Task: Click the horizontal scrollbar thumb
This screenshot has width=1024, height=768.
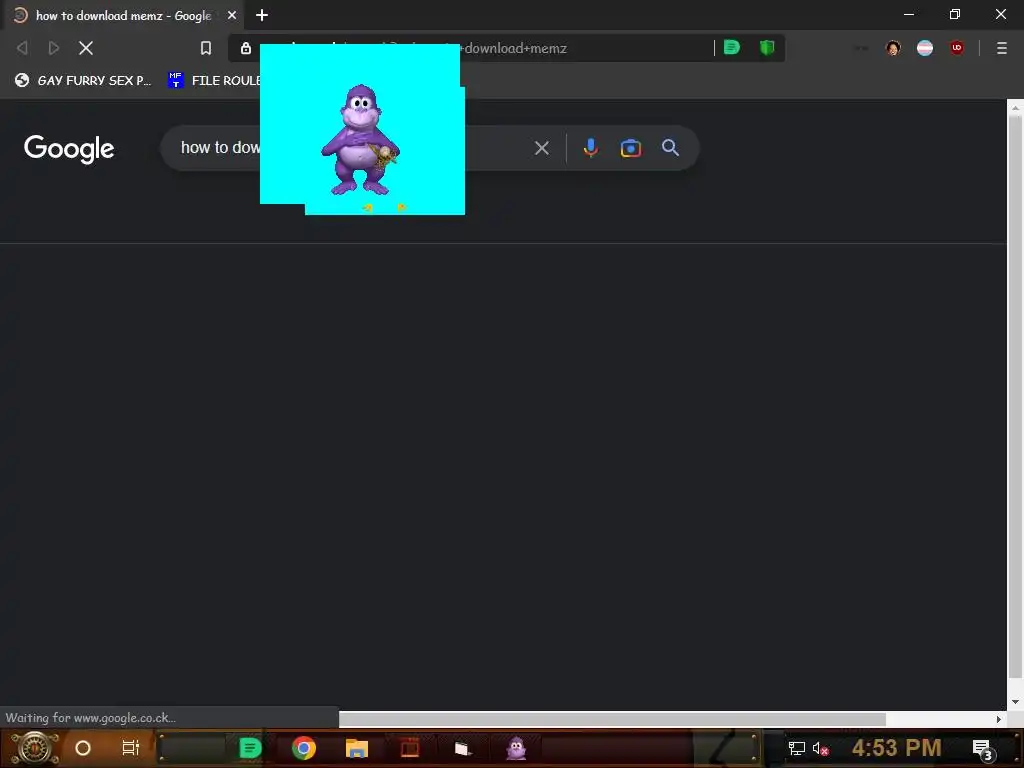Action: 612,719
